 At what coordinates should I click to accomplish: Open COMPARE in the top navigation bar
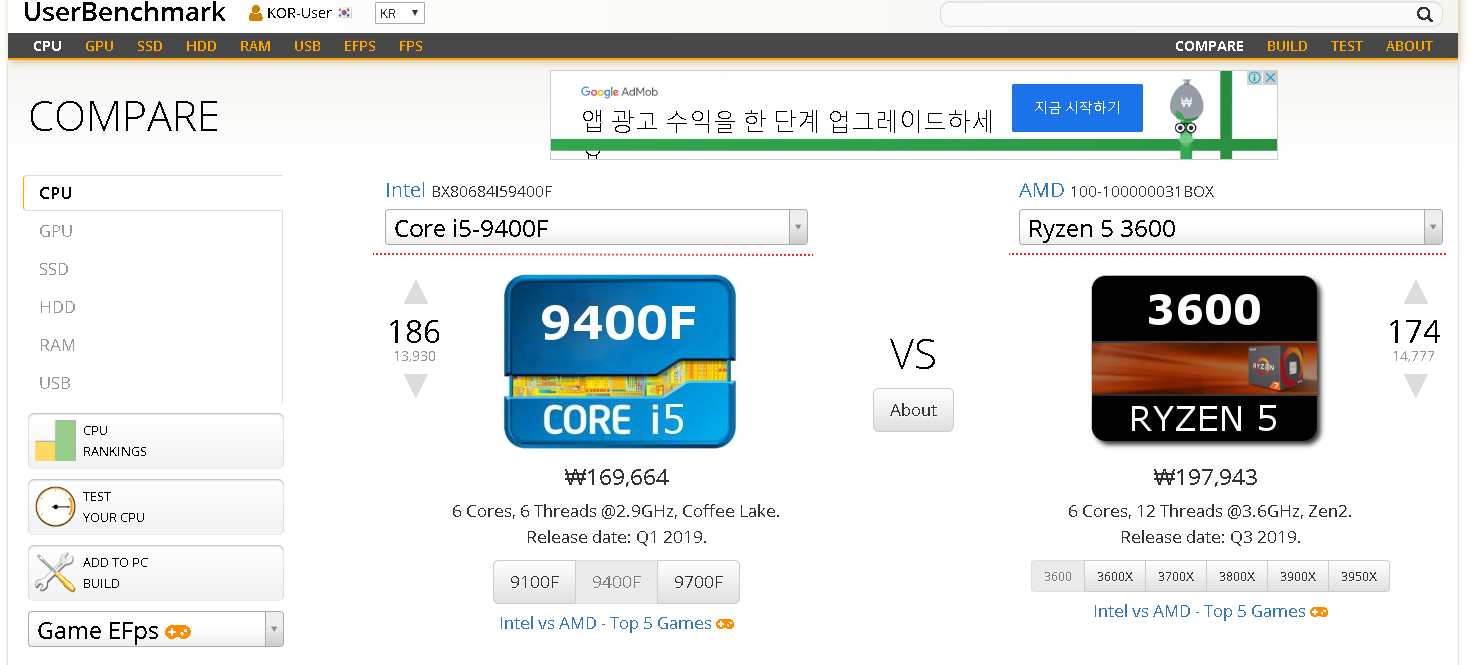pyautogui.click(x=1209, y=46)
